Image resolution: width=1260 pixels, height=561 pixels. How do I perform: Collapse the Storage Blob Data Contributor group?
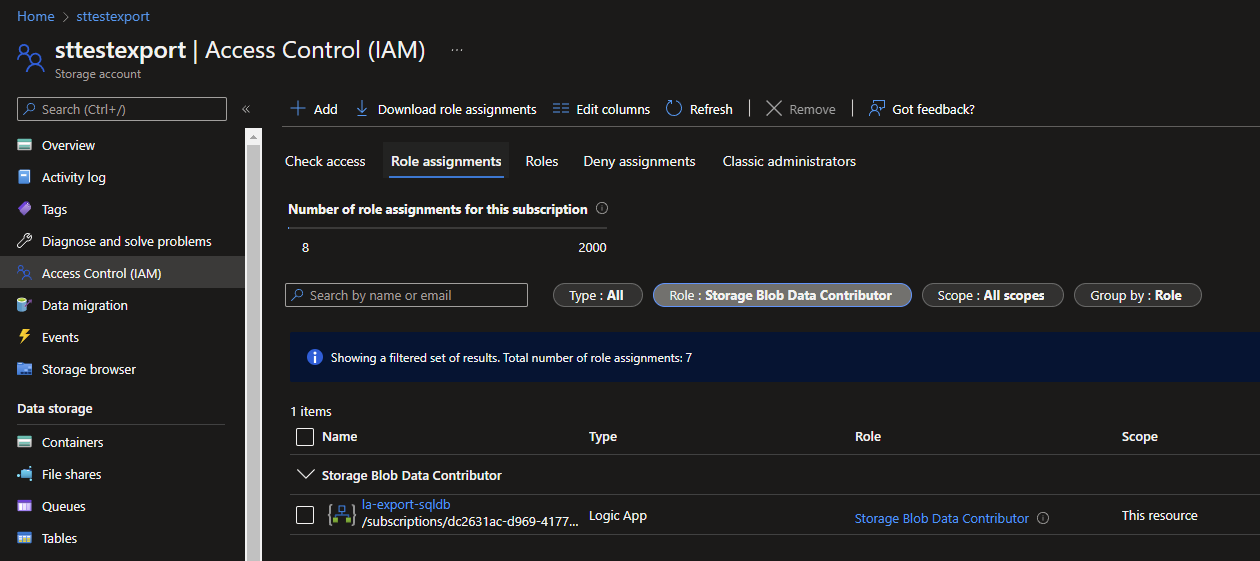click(x=304, y=475)
